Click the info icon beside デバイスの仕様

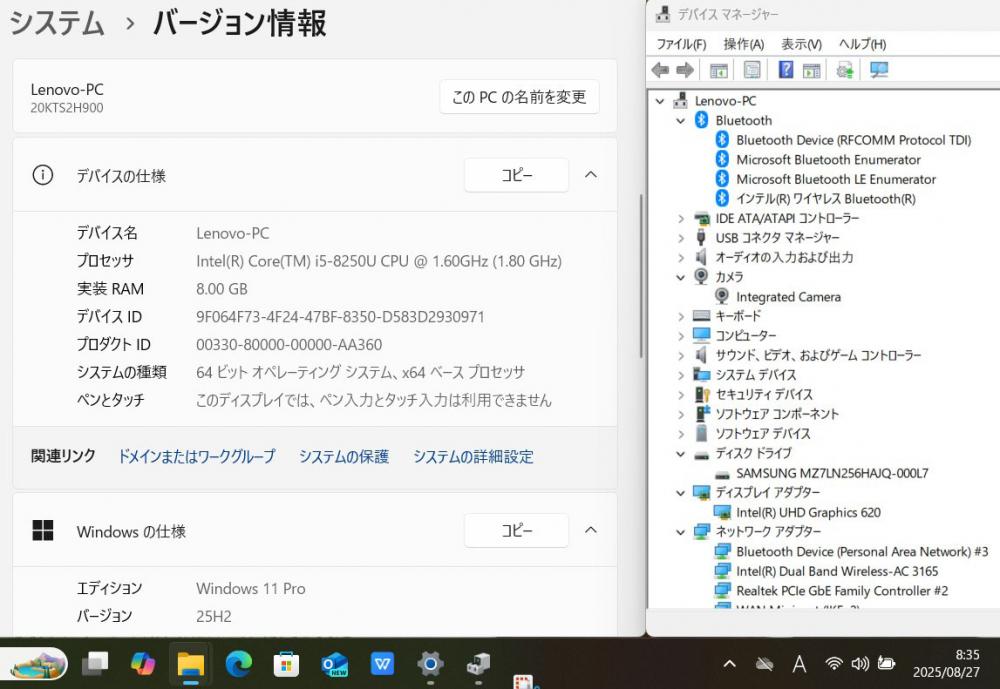click(43, 175)
